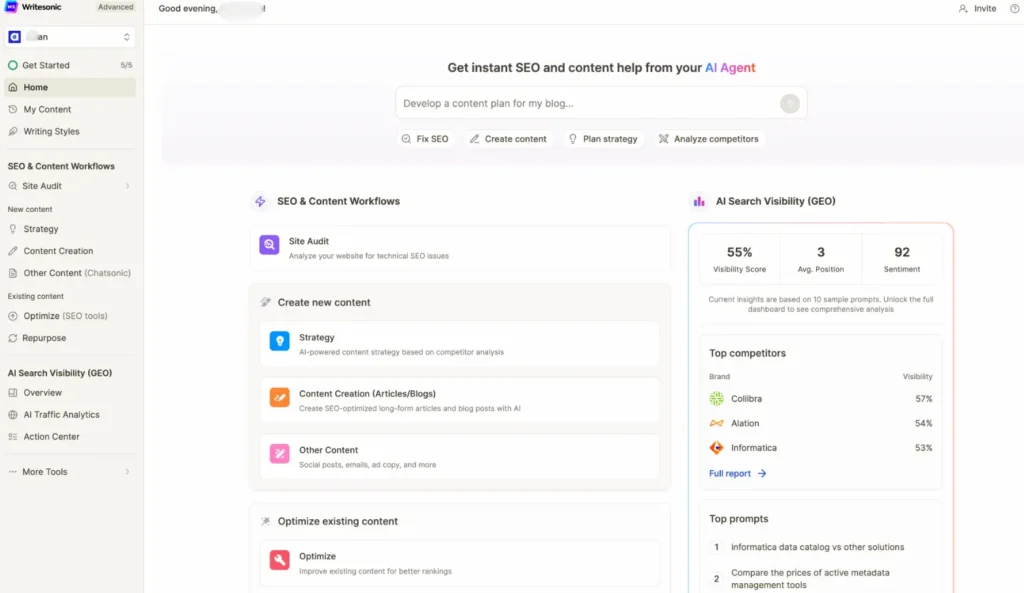
Task: Expand the More Tools chevron
Action: click(x=127, y=472)
